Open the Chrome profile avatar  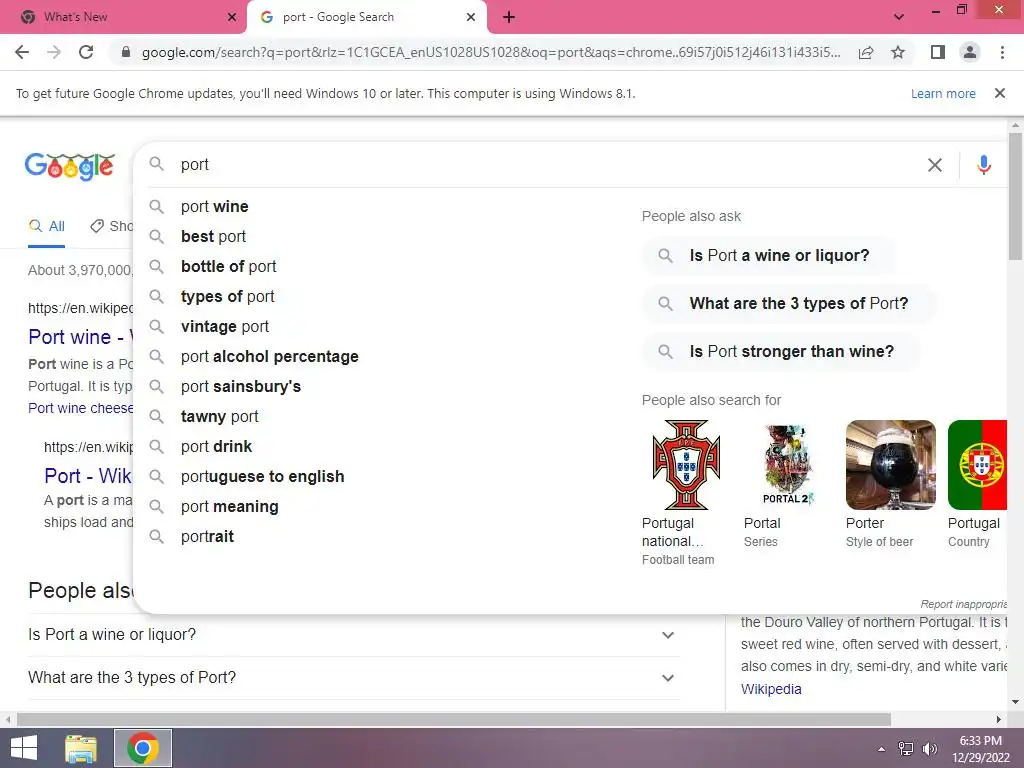[970, 52]
